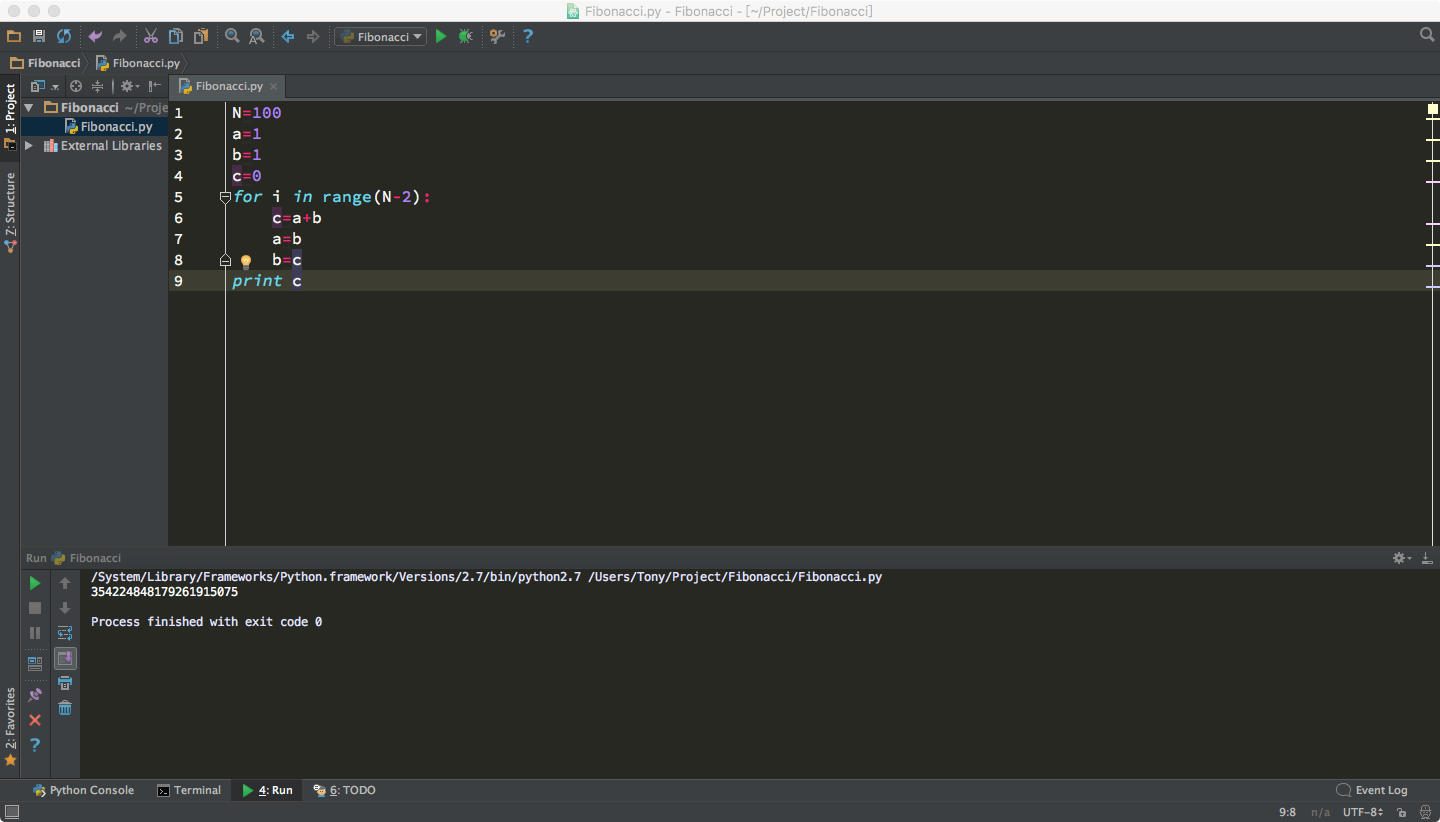Open the UTF-8 encoding selector
Screen dimensions: 1440x822
pyautogui.click(x=1362, y=813)
